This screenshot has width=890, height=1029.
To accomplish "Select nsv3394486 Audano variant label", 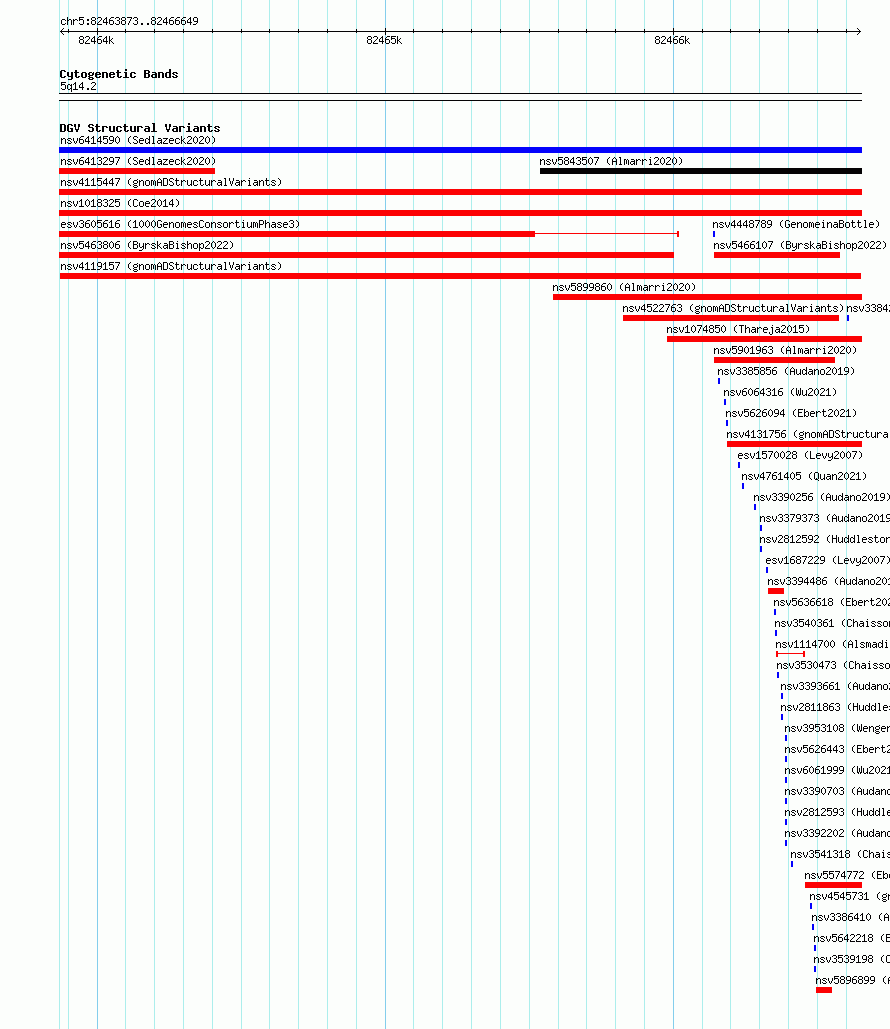I will [x=828, y=581].
